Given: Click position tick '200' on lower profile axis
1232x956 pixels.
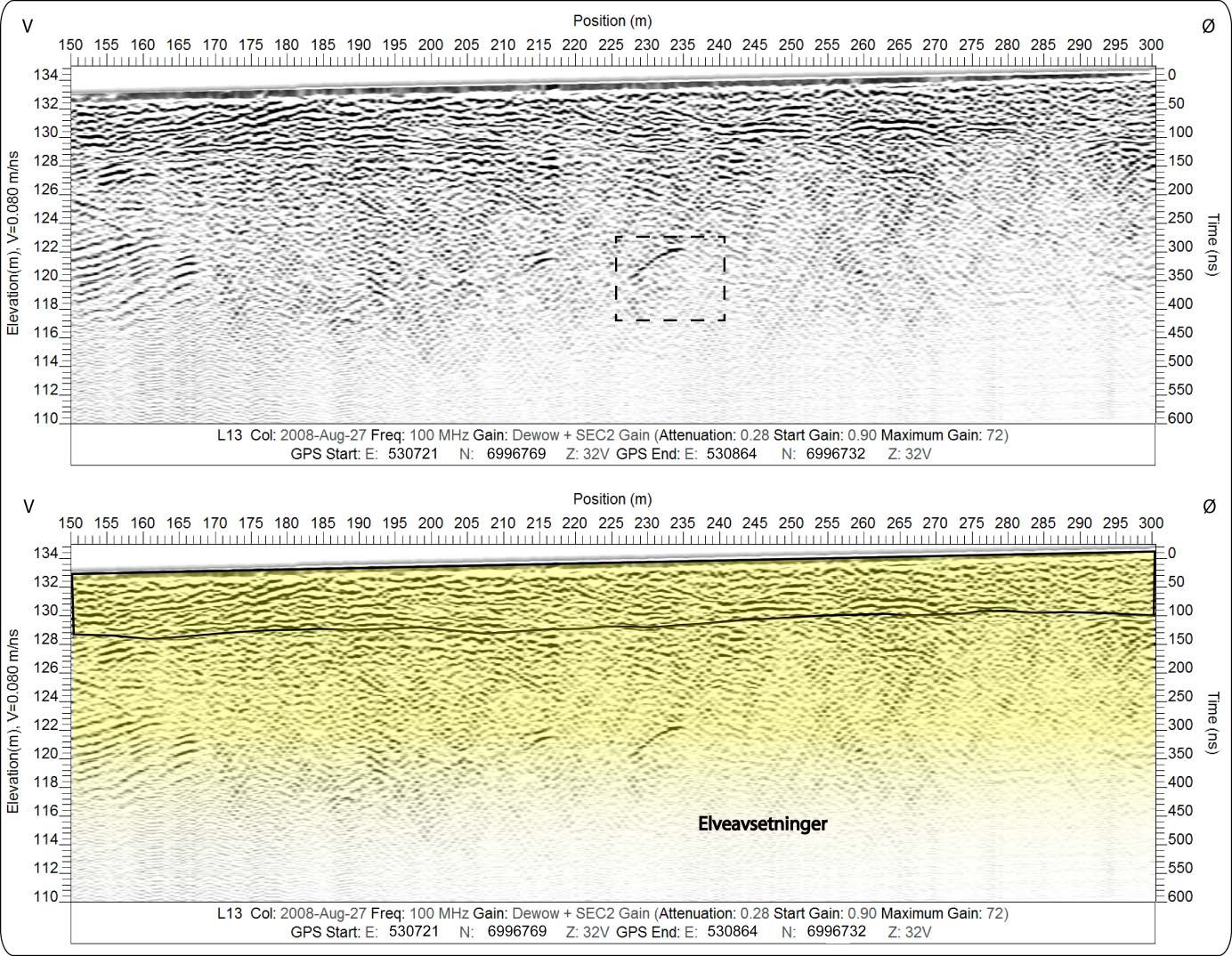Looking at the screenshot, I should (431, 523).
